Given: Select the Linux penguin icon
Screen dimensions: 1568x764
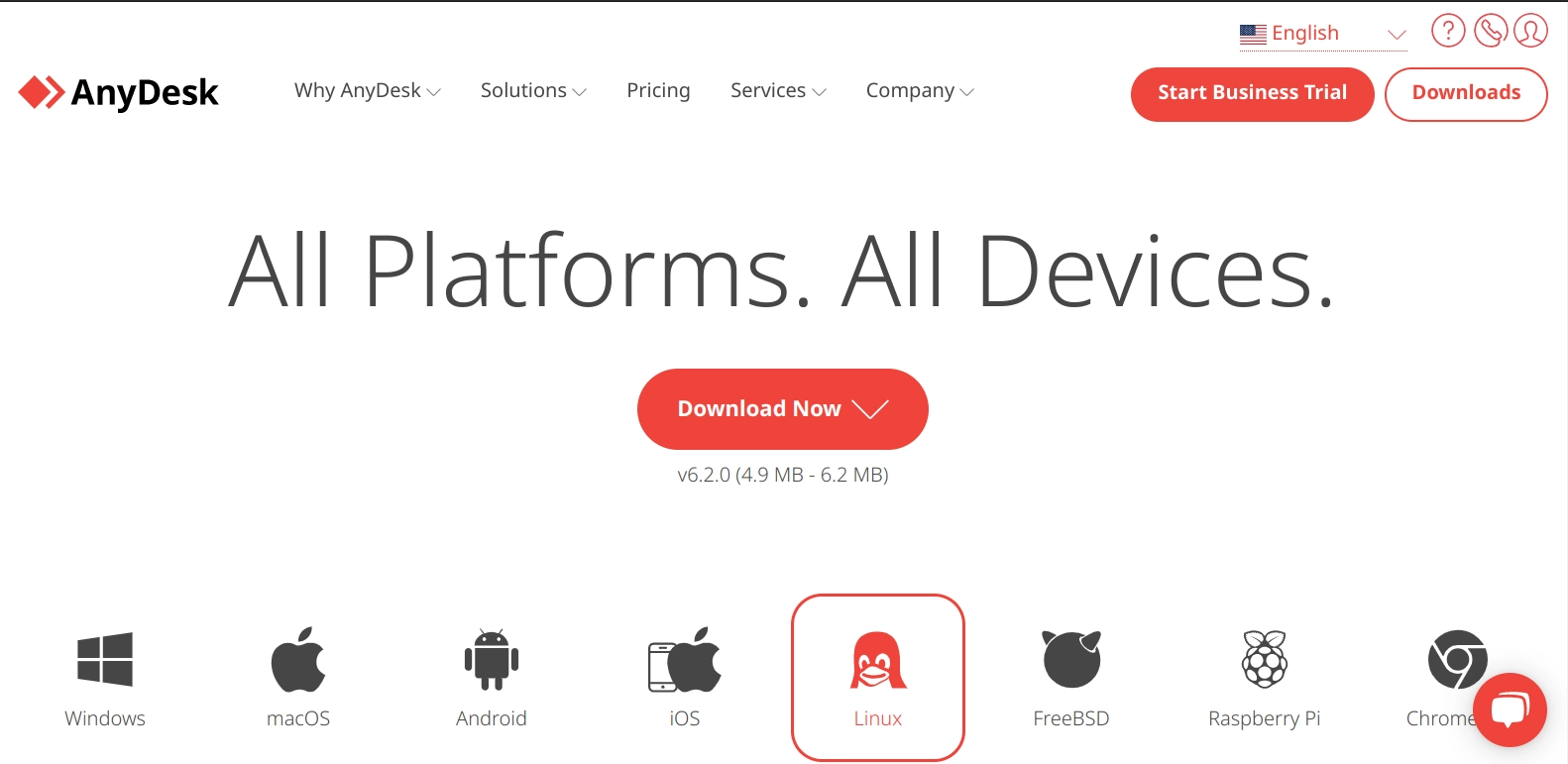Looking at the screenshot, I should pos(878,660).
